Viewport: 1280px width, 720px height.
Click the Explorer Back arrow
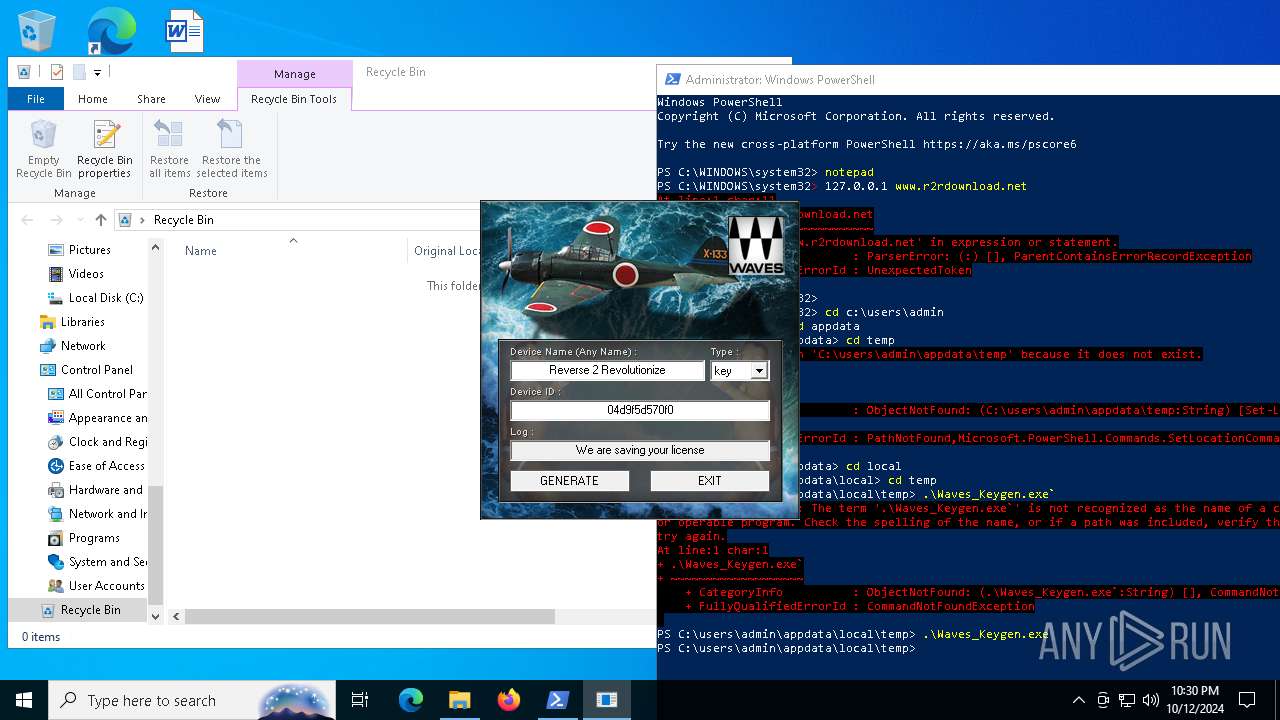pyautogui.click(x=27, y=220)
